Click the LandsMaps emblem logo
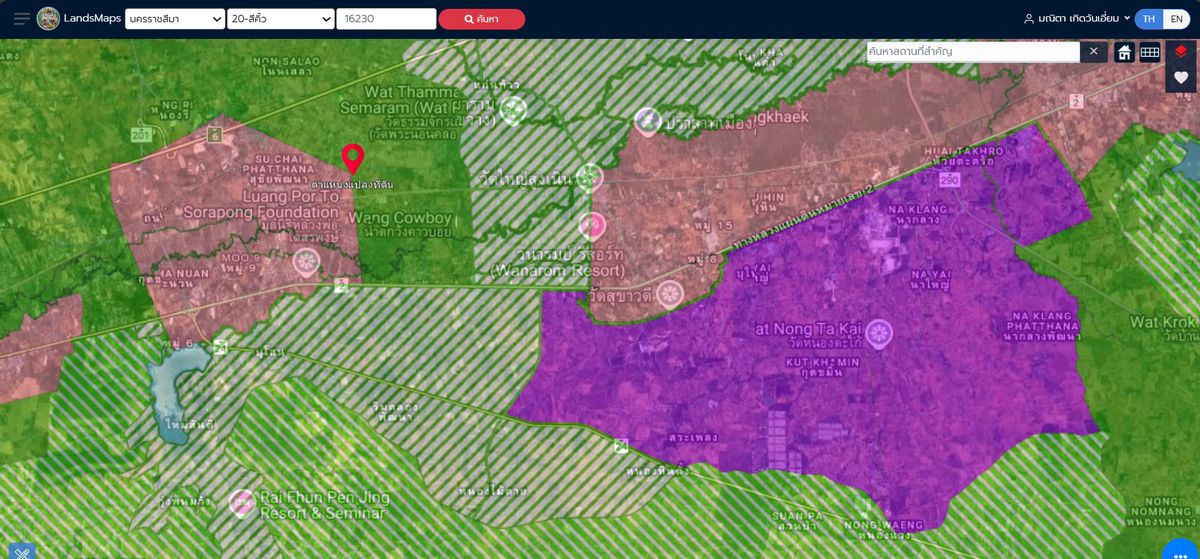The height and width of the screenshot is (559, 1200). [x=48, y=19]
